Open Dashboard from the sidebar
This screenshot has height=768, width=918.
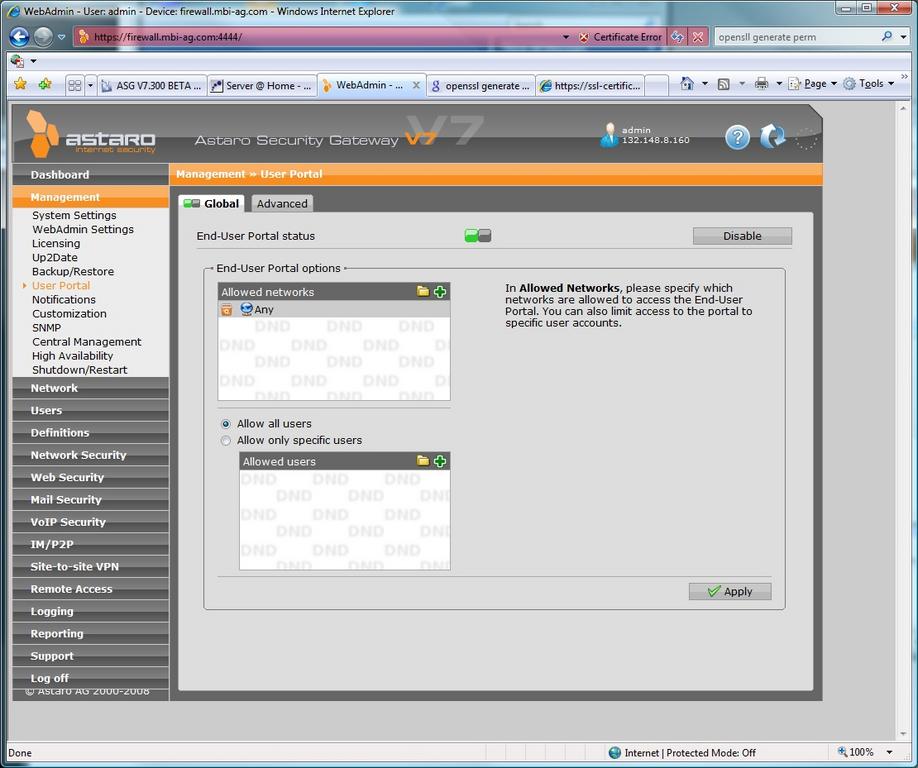[91, 175]
